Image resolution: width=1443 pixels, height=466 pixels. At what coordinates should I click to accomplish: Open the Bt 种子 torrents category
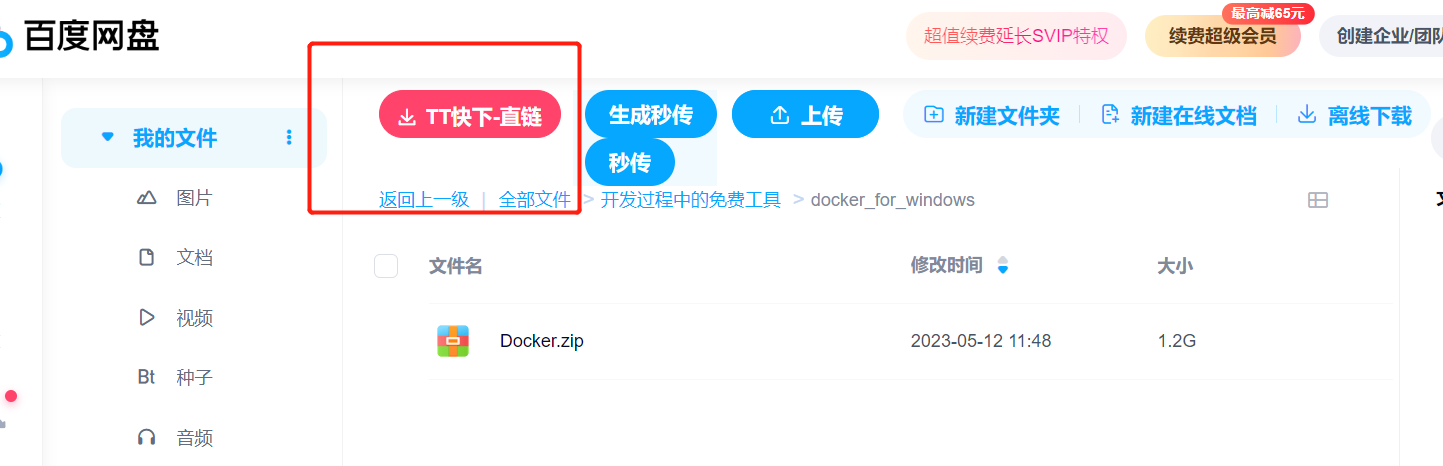[174, 378]
